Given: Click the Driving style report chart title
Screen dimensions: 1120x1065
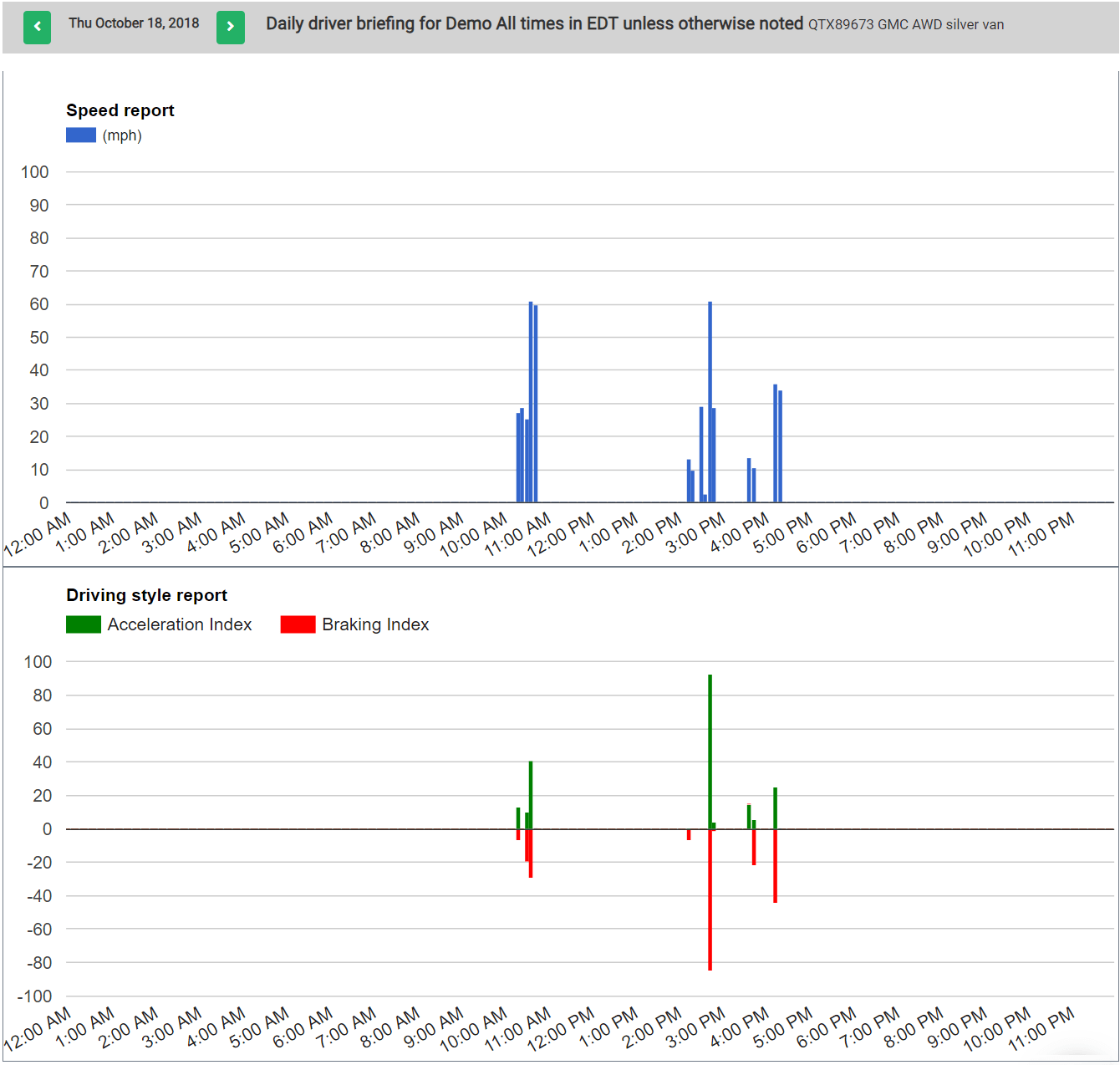Looking at the screenshot, I should click(147, 595).
